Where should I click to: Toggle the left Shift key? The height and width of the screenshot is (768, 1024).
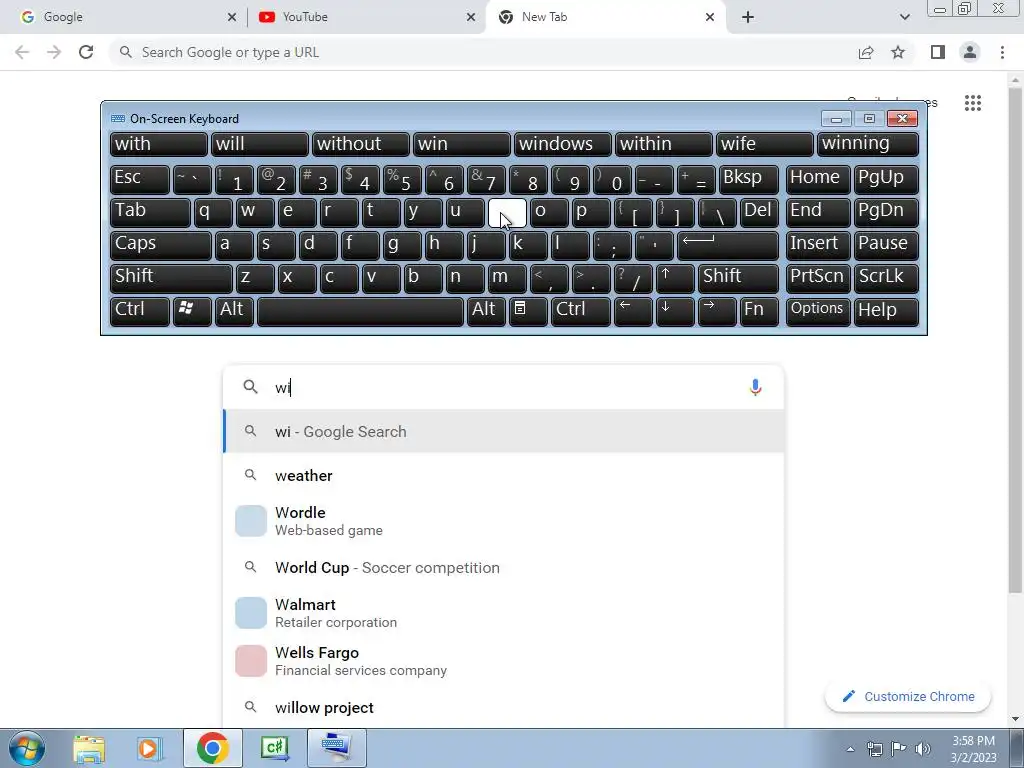(x=171, y=278)
